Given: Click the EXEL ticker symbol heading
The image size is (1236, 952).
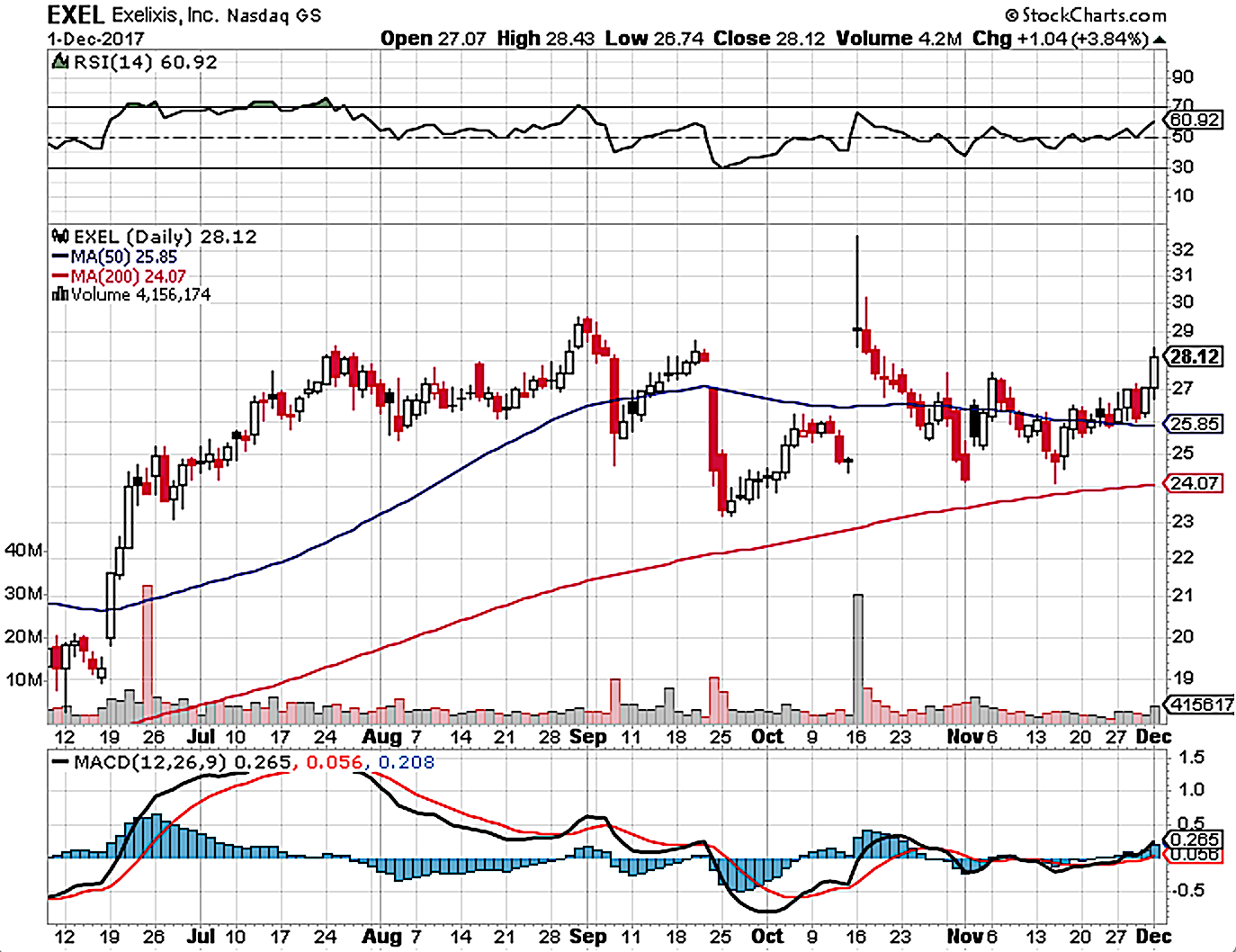Looking at the screenshot, I should tap(76, 14).
